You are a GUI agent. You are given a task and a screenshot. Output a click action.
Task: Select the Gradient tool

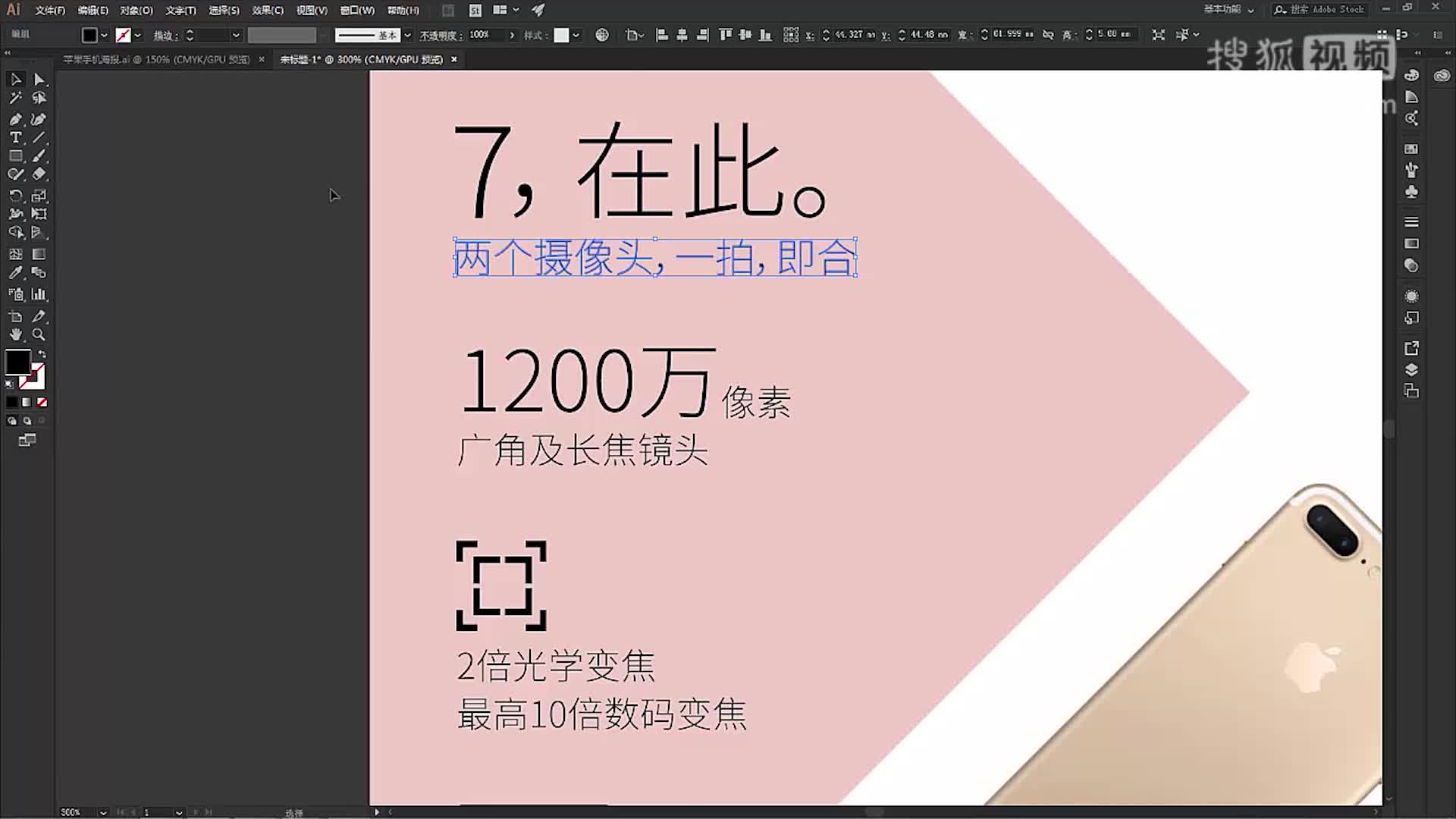pos(39,254)
